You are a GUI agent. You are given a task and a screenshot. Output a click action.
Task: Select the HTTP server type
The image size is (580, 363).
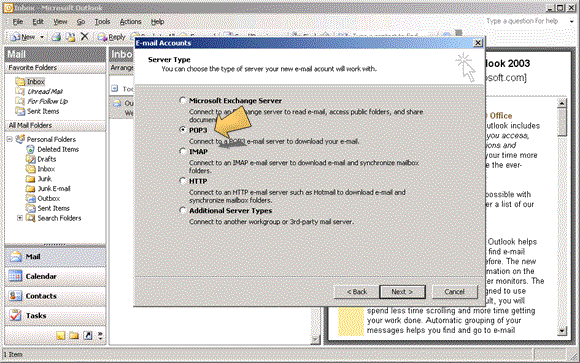pos(183,181)
